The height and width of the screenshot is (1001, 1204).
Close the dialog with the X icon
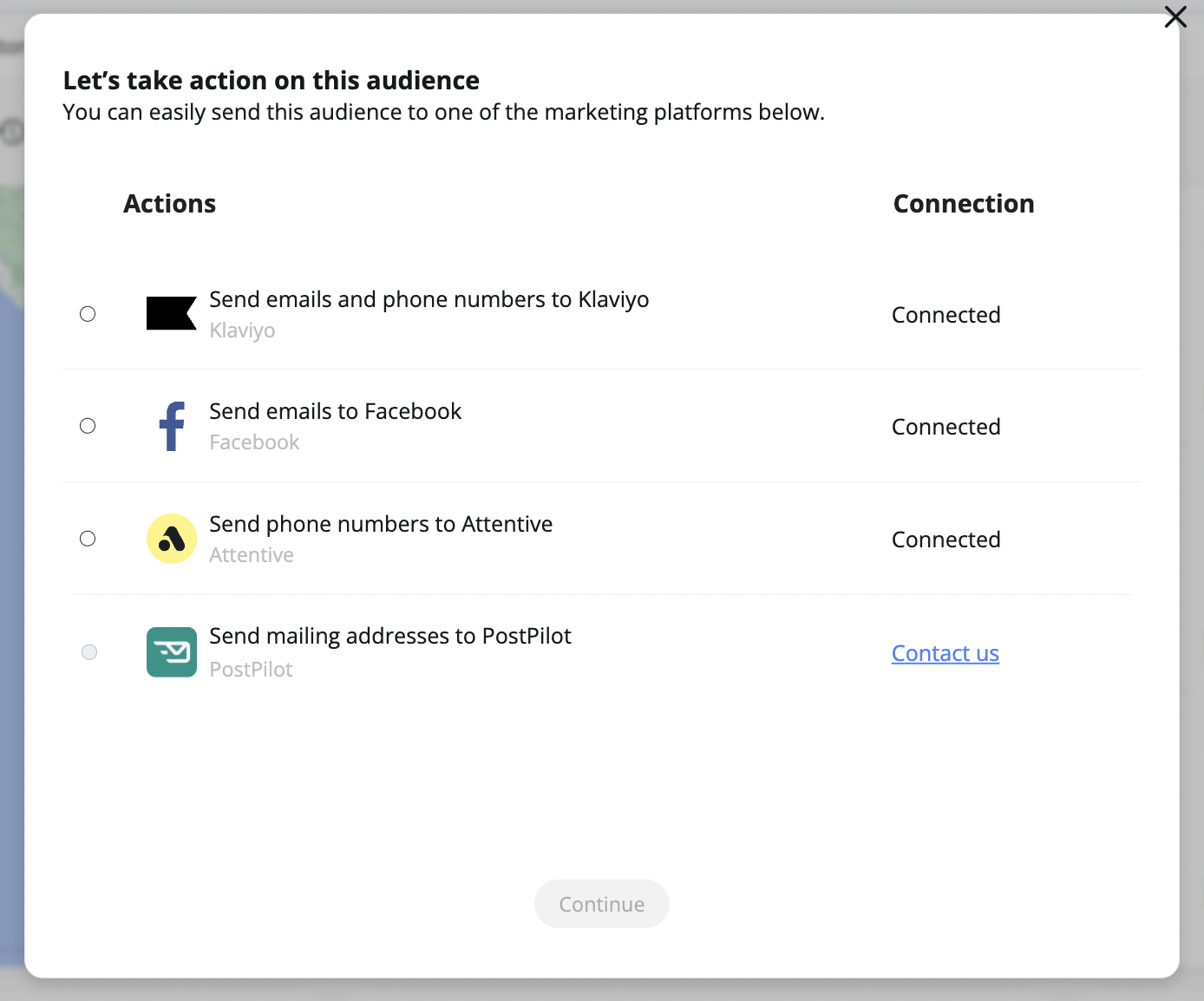pos(1175,16)
